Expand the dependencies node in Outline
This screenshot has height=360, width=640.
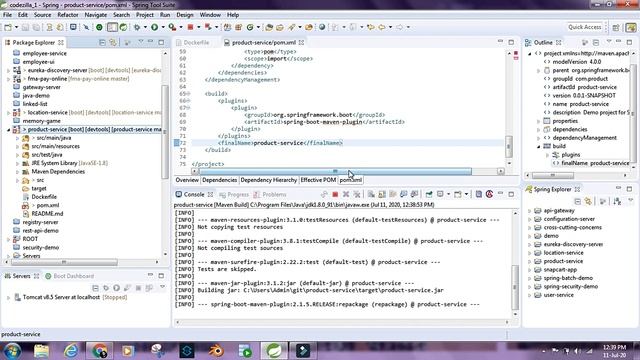[539, 129]
